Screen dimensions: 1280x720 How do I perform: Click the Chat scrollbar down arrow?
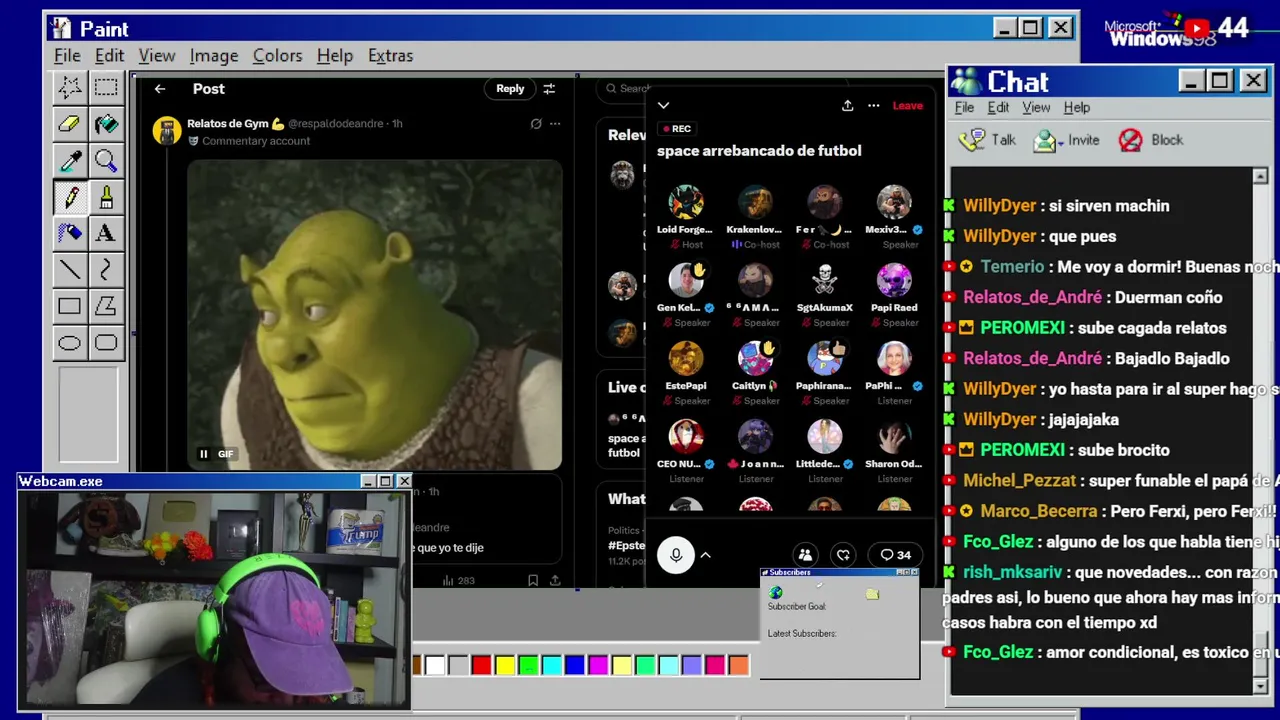tap(1260, 686)
